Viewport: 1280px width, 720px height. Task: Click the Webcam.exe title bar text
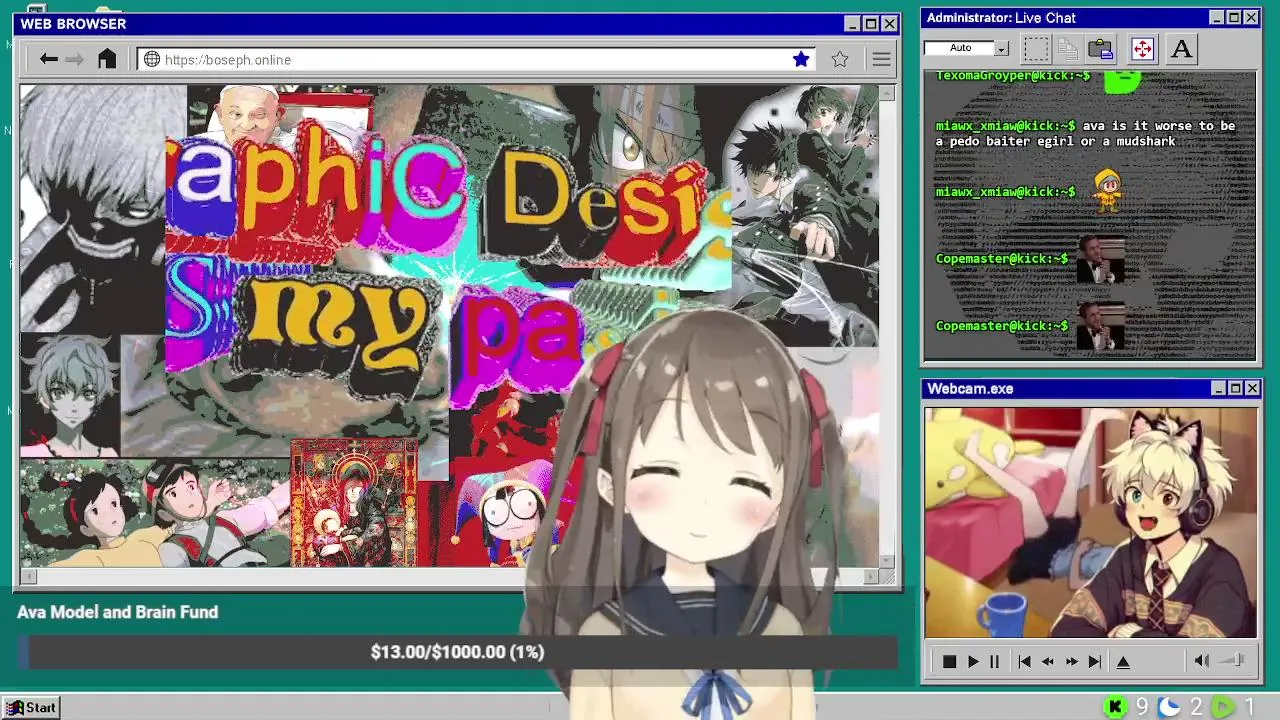(970, 388)
